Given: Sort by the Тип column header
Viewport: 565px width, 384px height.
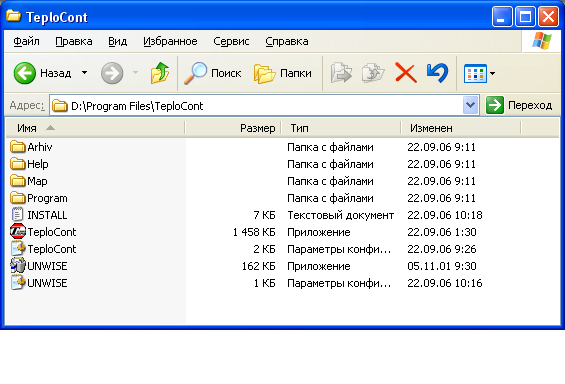Looking at the screenshot, I should pos(341,128).
